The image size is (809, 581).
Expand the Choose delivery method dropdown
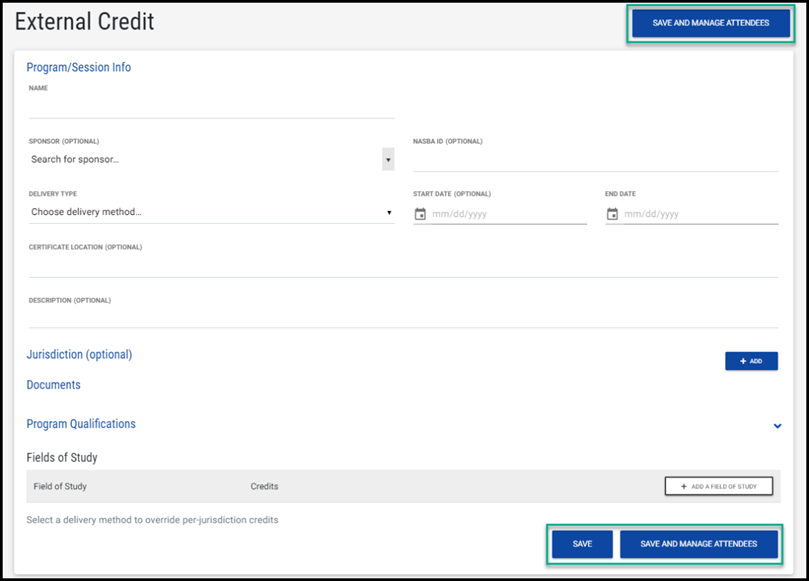pyautogui.click(x=210, y=212)
